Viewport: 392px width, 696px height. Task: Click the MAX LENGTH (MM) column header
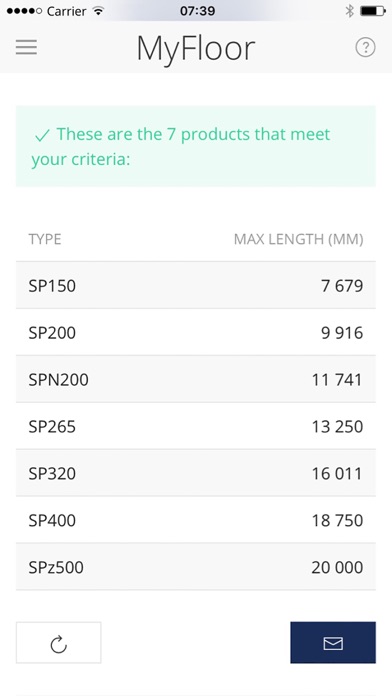pyautogui.click(x=298, y=239)
